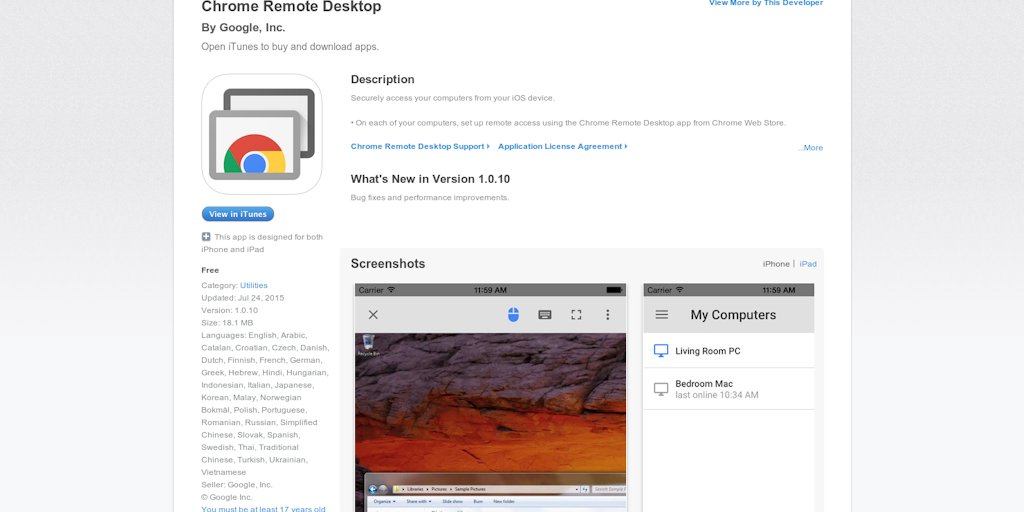Viewport: 1024px width, 512px height.
Task: Click Open iTunes to buy and download apps text
Action: pos(290,47)
